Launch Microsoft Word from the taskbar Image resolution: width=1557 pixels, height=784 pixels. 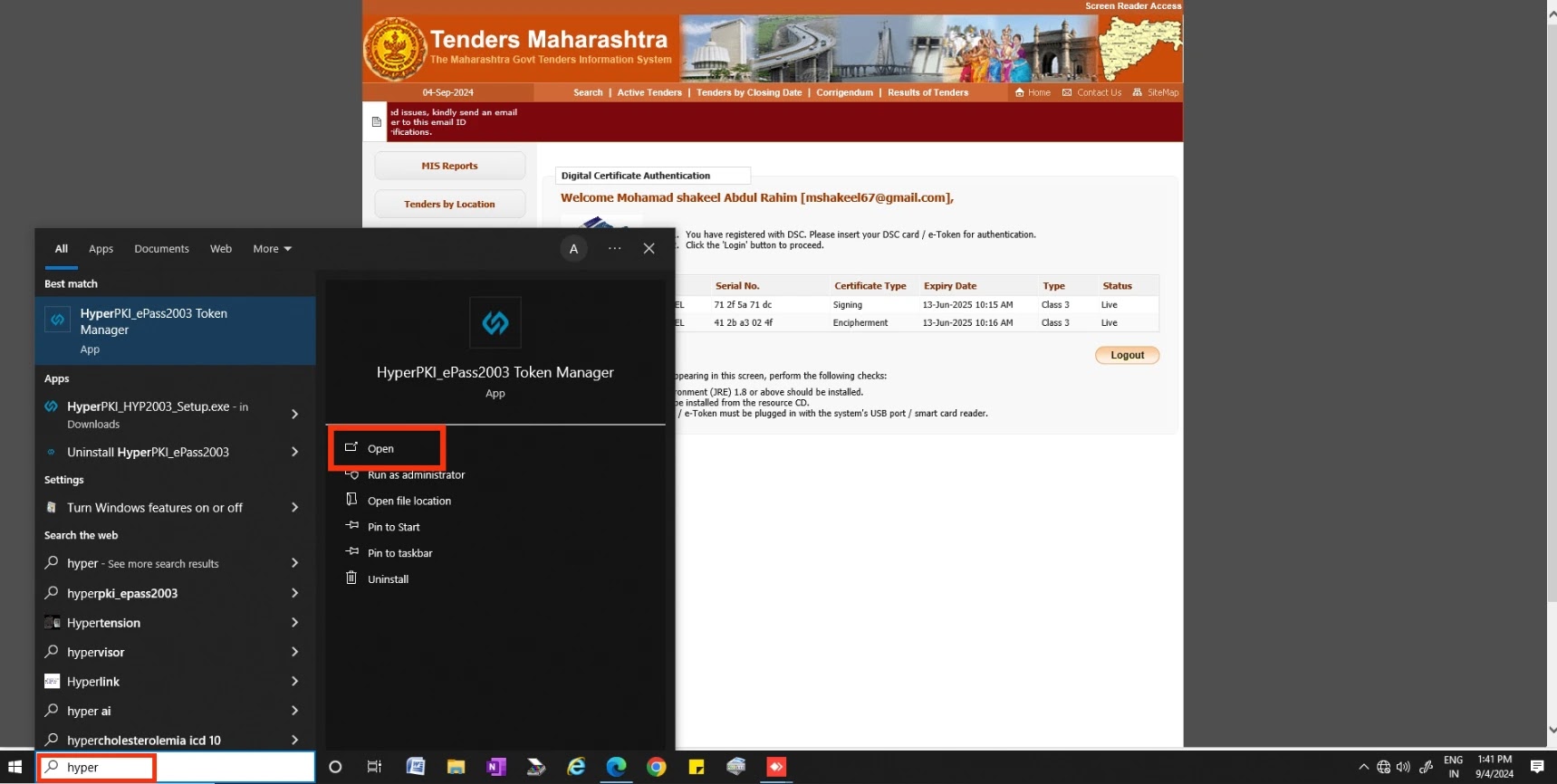coord(416,767)
